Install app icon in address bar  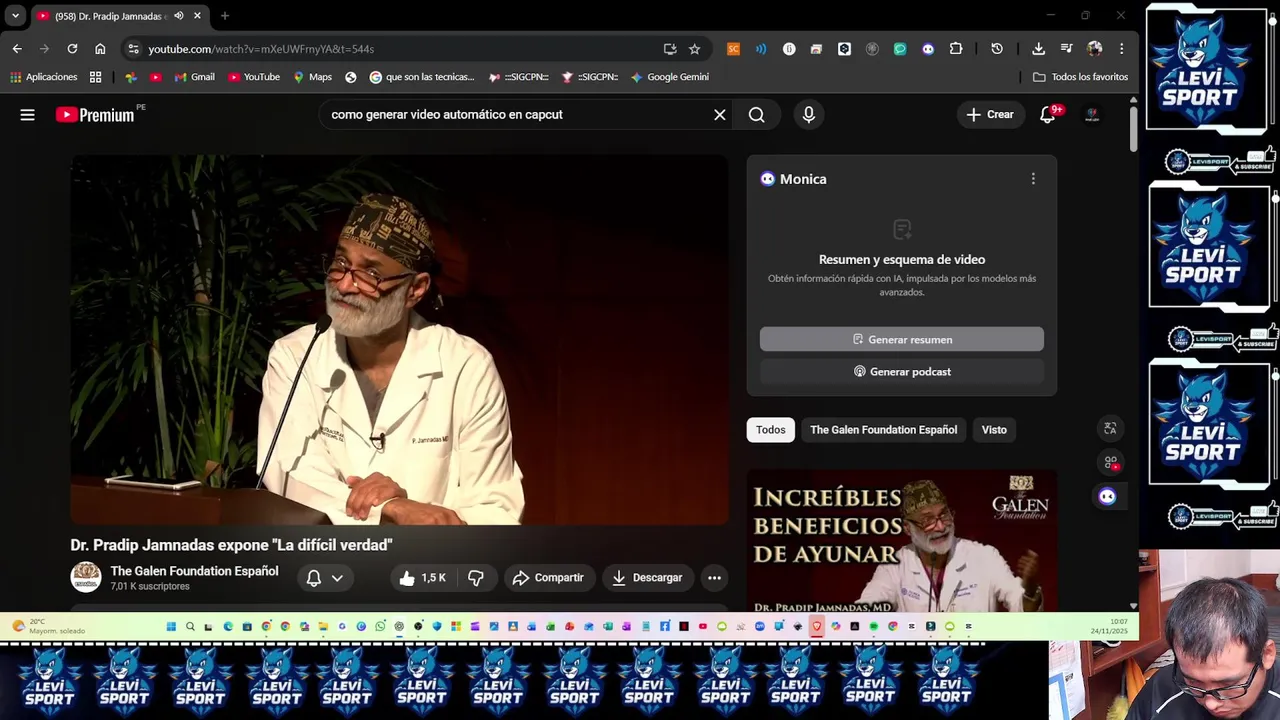tap(670, 49)
